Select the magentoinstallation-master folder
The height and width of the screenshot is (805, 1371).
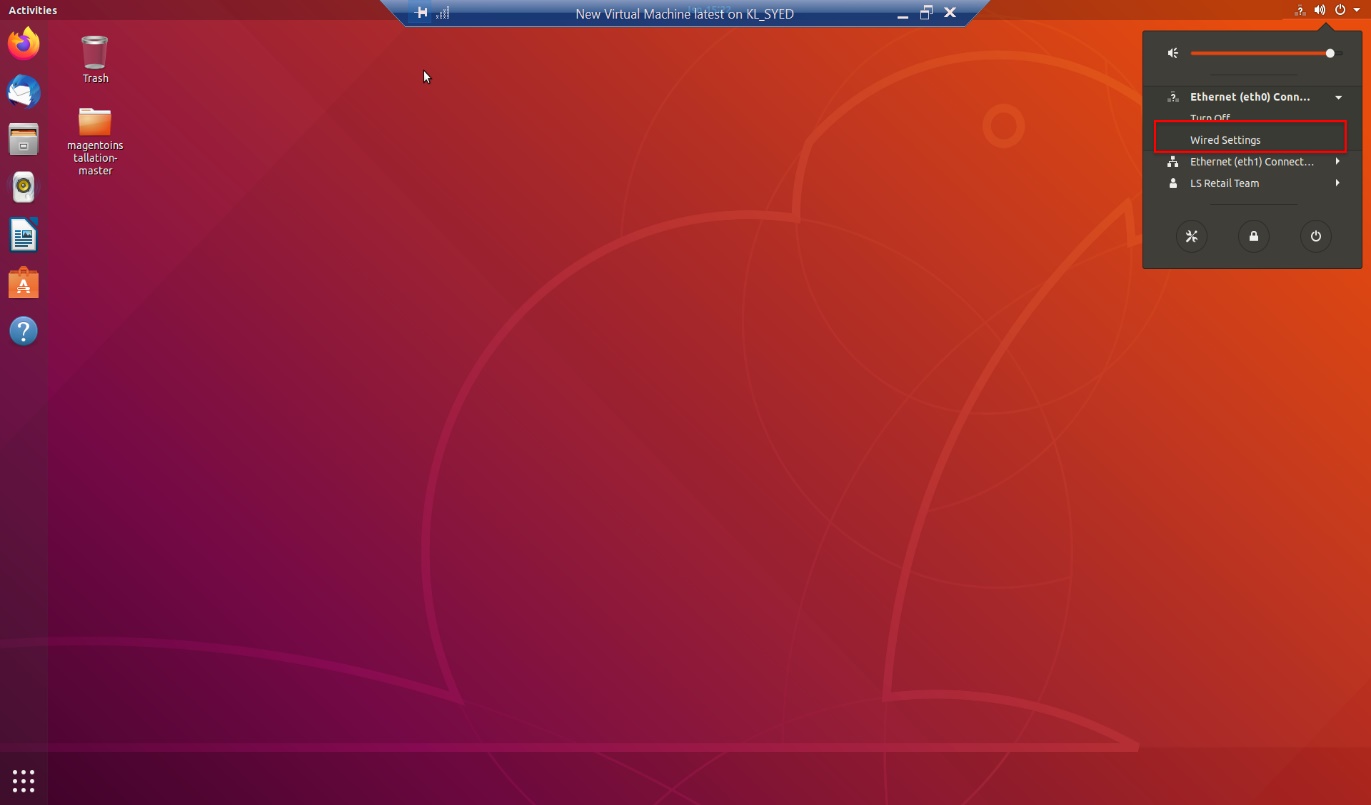[x=95, y=141]
